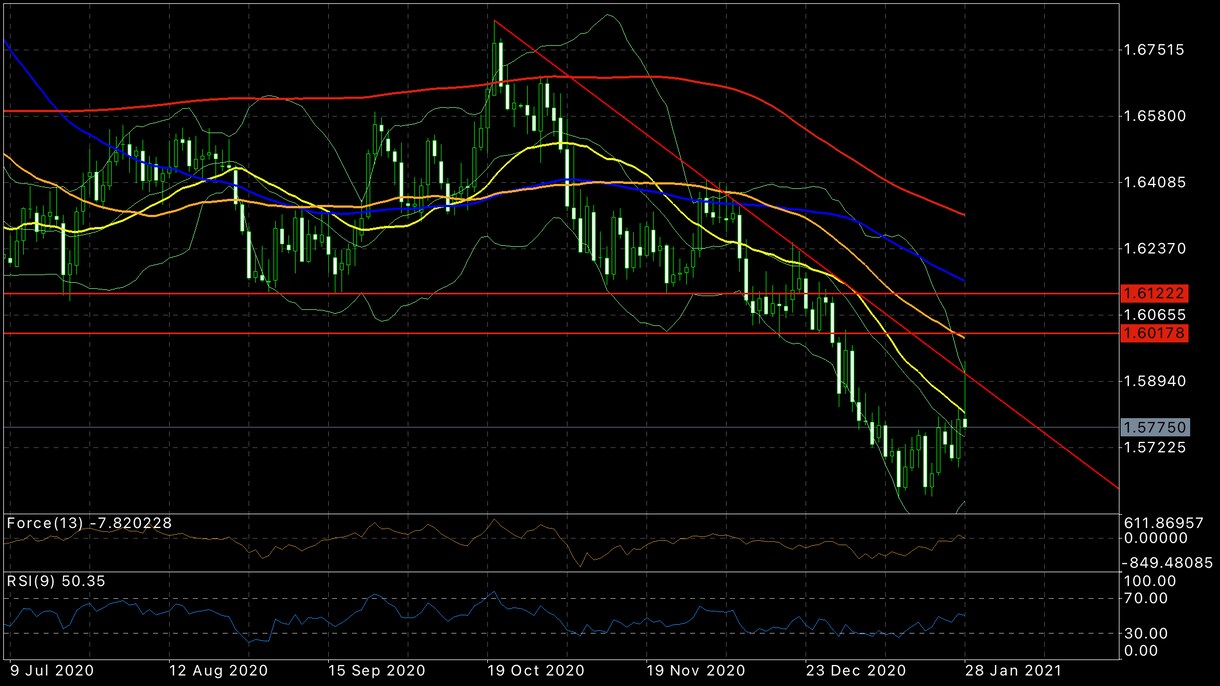
Task: Click the 100.00 RSI scale value
Action: [x=1151, y=581]
